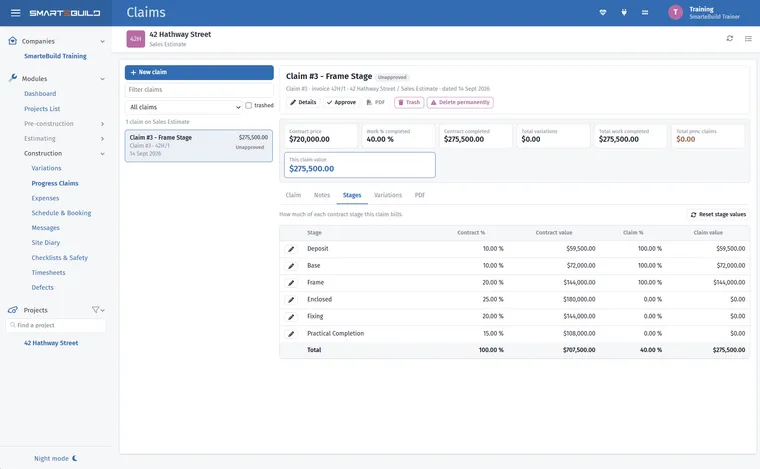The width and height of the screenshot is (760, 469).
Task: Toggle the trashed checkbox
Action: click(x=249, y=105)
